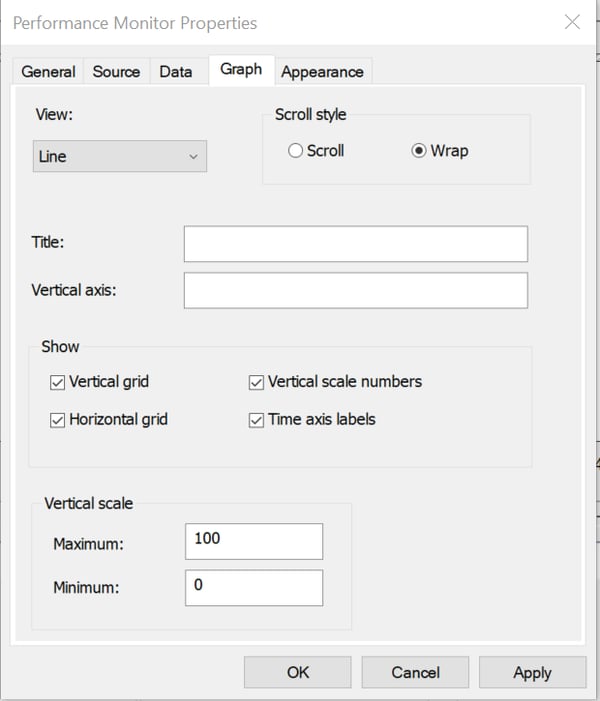Open the Source tab
The image size is (600, 701).
pos(116,72)
